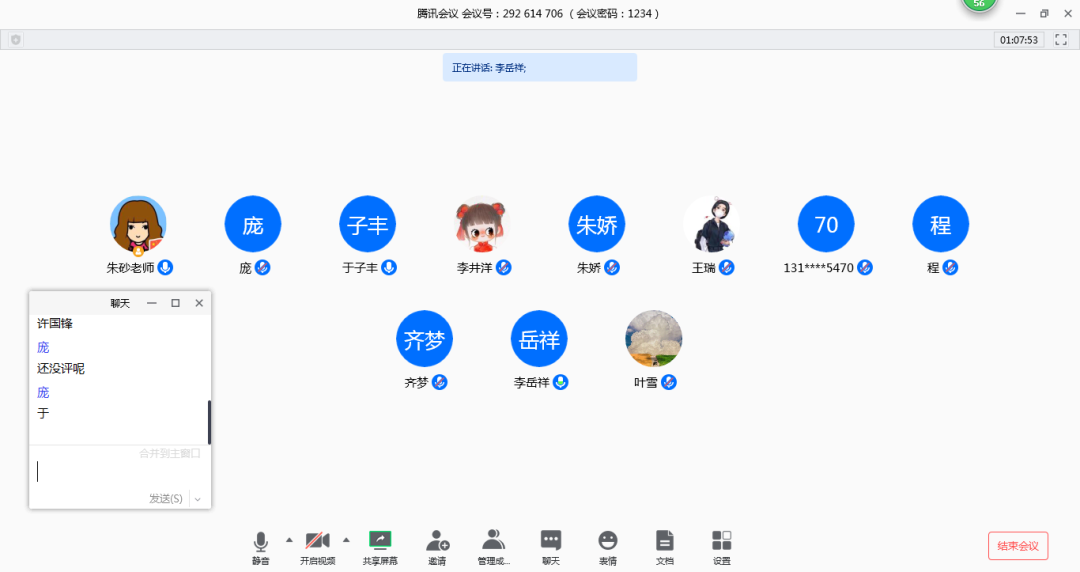Expand the arrow next to 静音
This screenshot has width=1080, height=572.
289,540
